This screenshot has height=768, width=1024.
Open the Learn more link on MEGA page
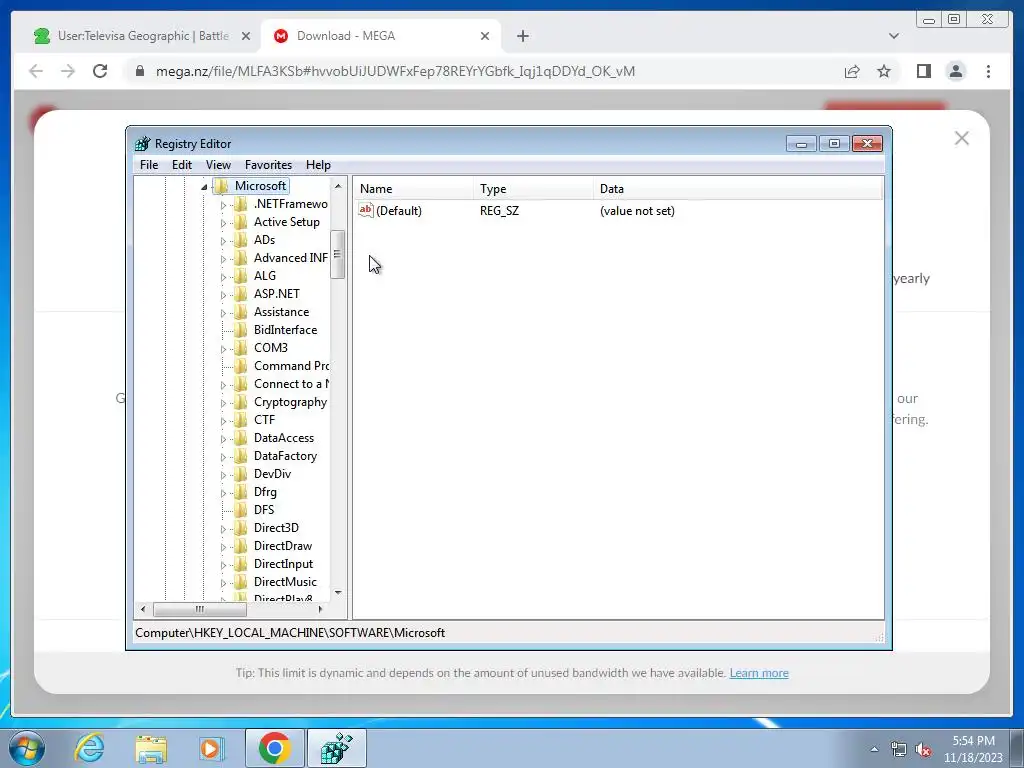(759, 673)
